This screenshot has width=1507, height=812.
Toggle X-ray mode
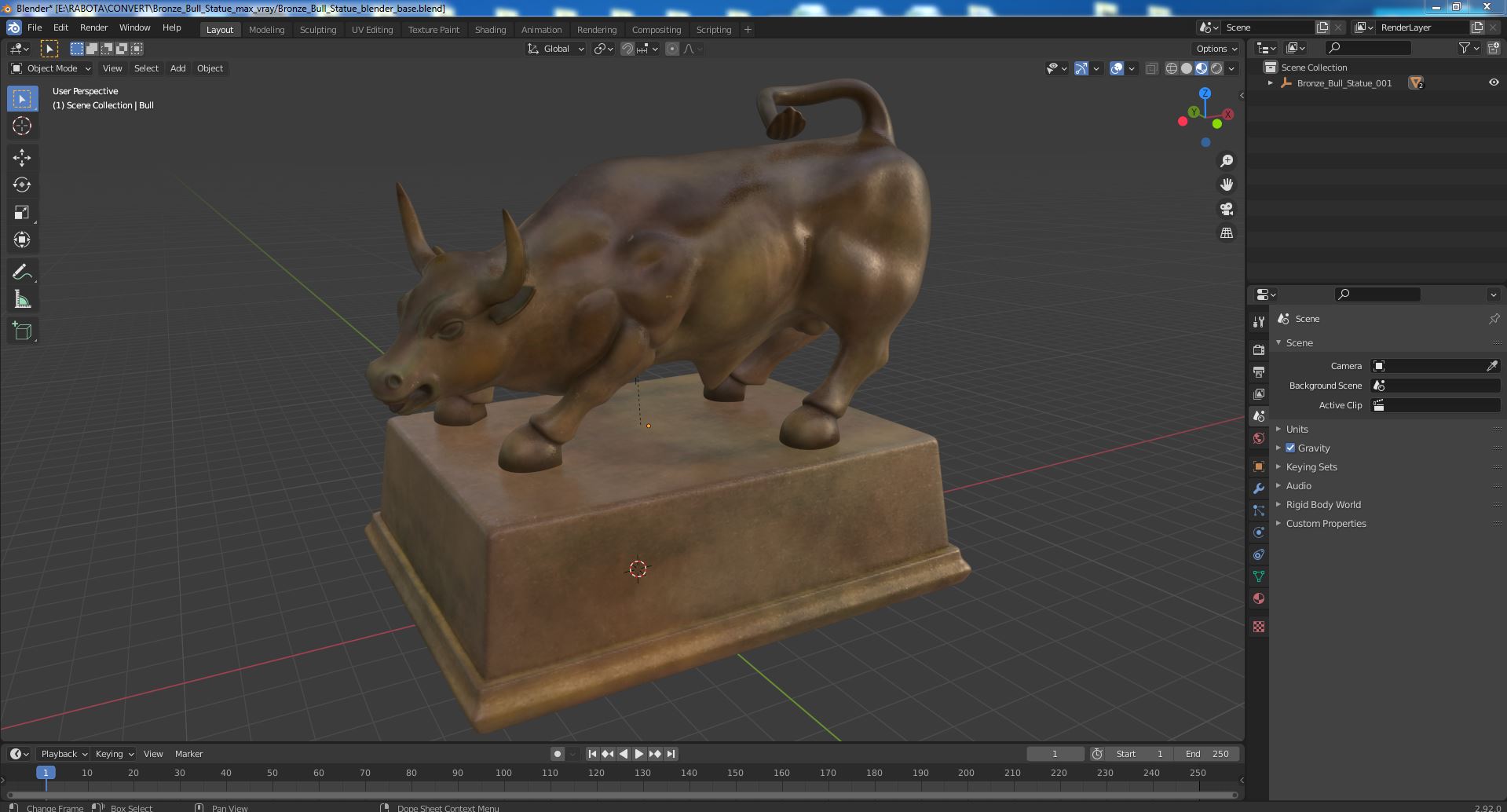click(1152, 68)
